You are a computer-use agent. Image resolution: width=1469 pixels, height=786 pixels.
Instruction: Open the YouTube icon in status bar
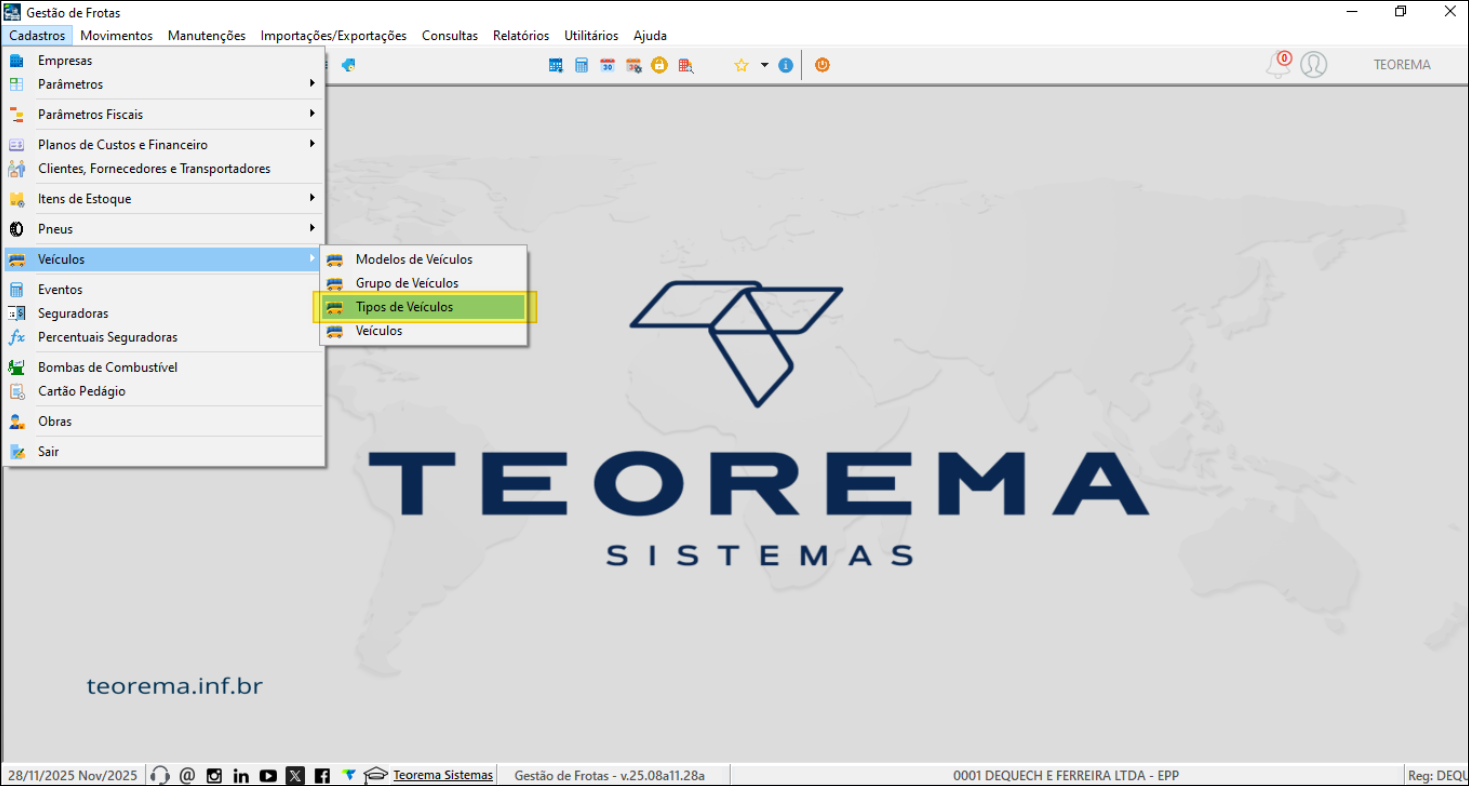268,775
